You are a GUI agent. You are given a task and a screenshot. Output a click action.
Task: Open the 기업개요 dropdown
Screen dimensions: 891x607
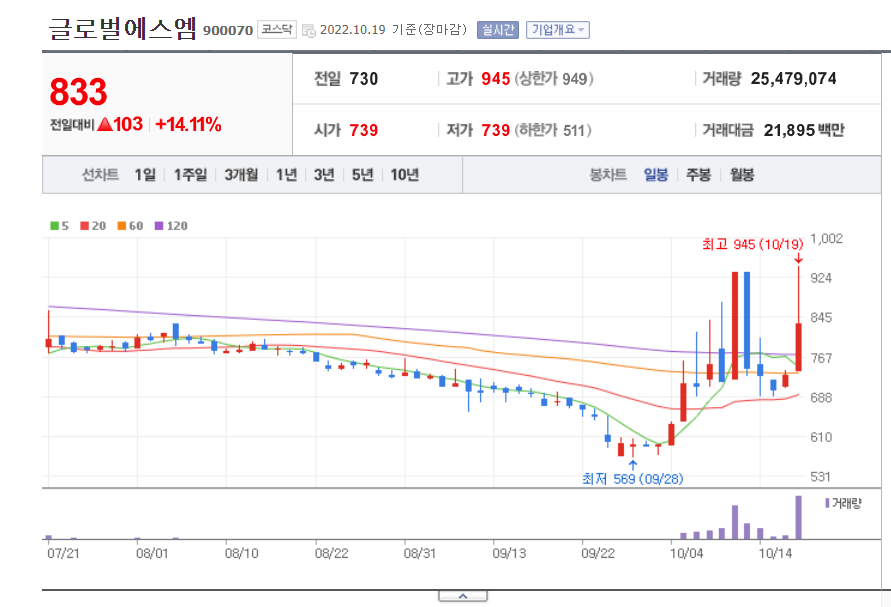pyautogui.click(x=557, y=30)
